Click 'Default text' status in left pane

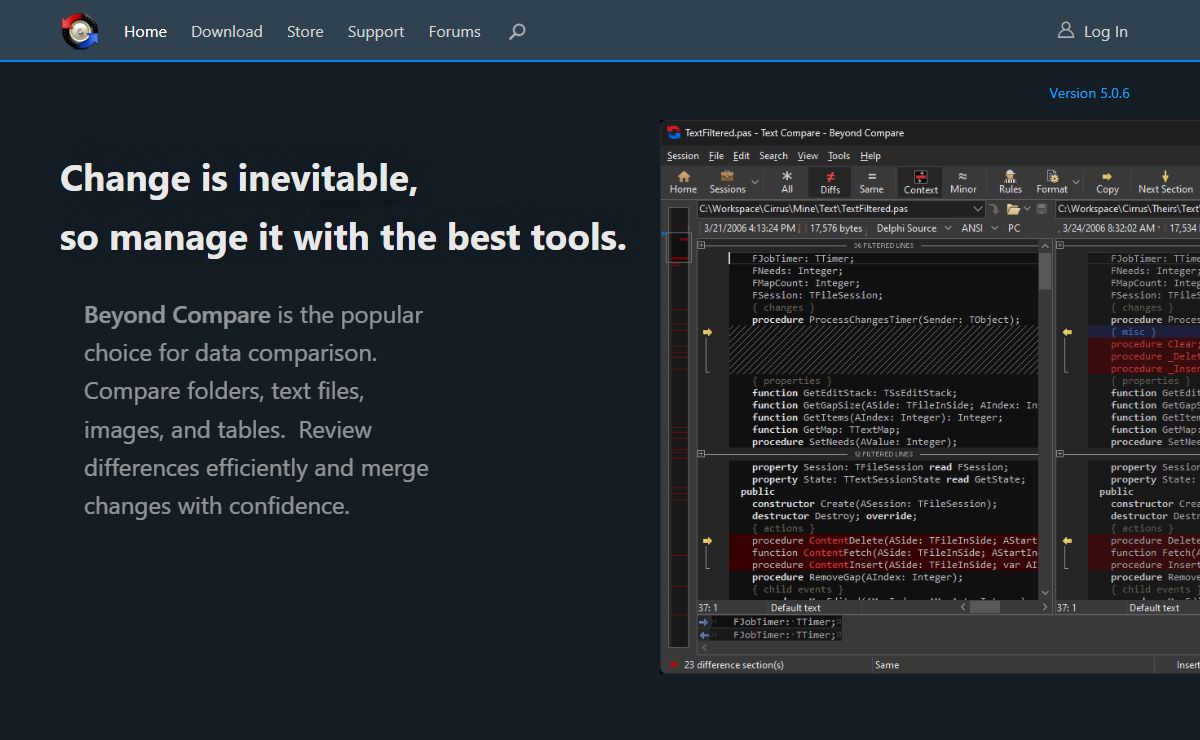(x=796, y=608)
